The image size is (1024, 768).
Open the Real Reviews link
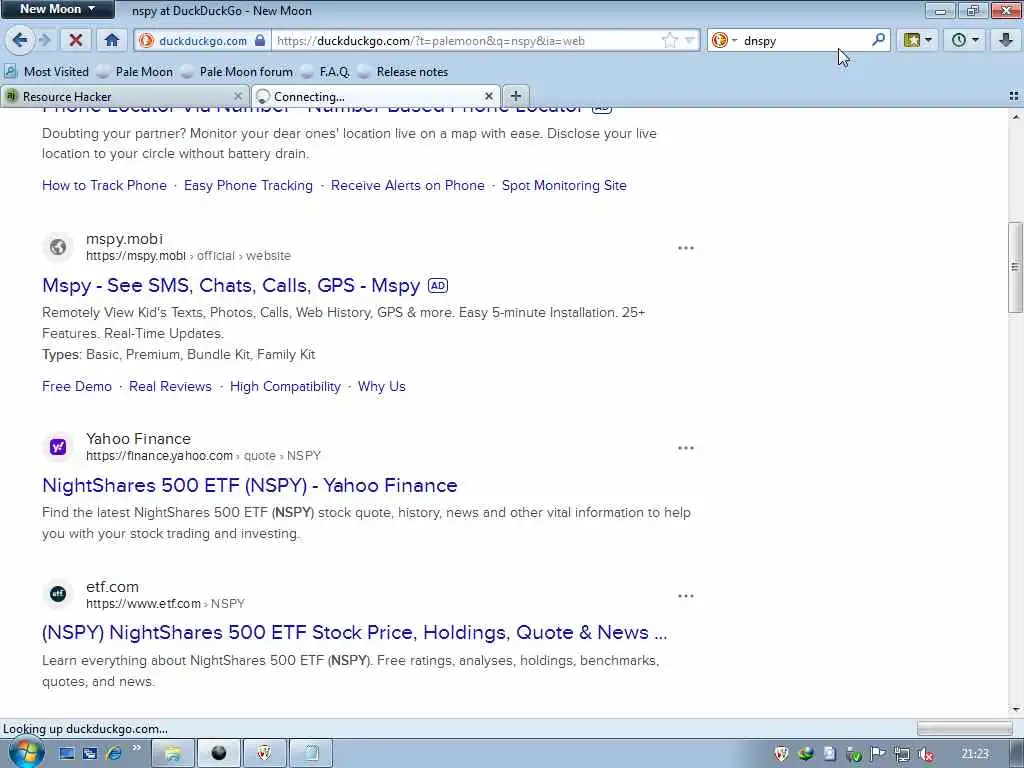pos(170,387)
